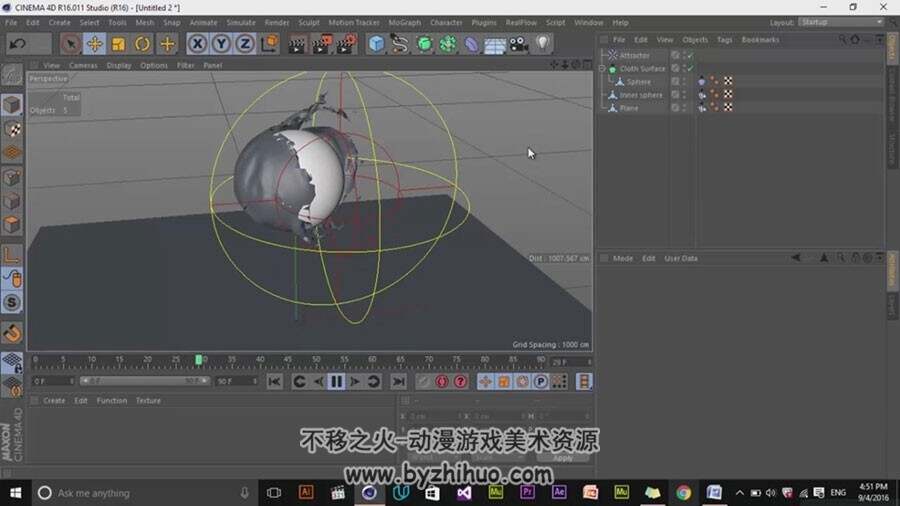Toggle visibility dots for Plane row
Image resolution: width=900 pixels, height=506 pixels.
pos(684,108)
